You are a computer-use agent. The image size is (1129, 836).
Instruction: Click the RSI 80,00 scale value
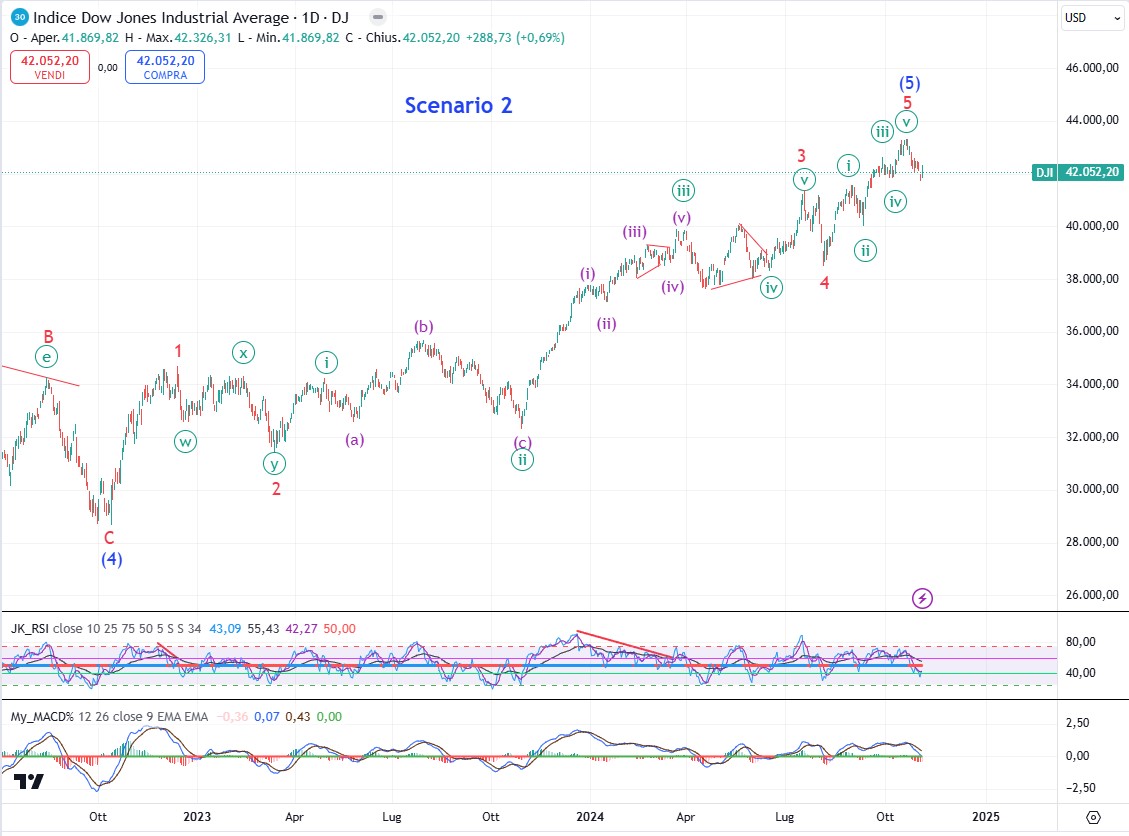tap(1080, 642)
